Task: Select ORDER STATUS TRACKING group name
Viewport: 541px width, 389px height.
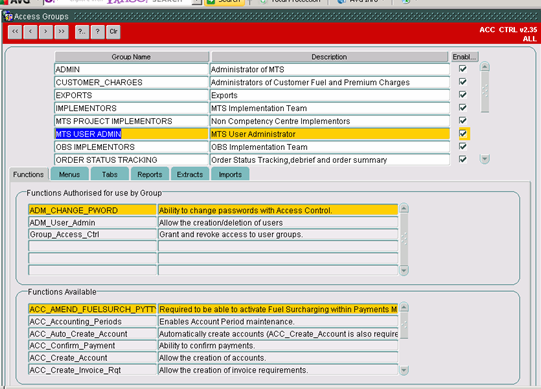Action: pos(131,160)
